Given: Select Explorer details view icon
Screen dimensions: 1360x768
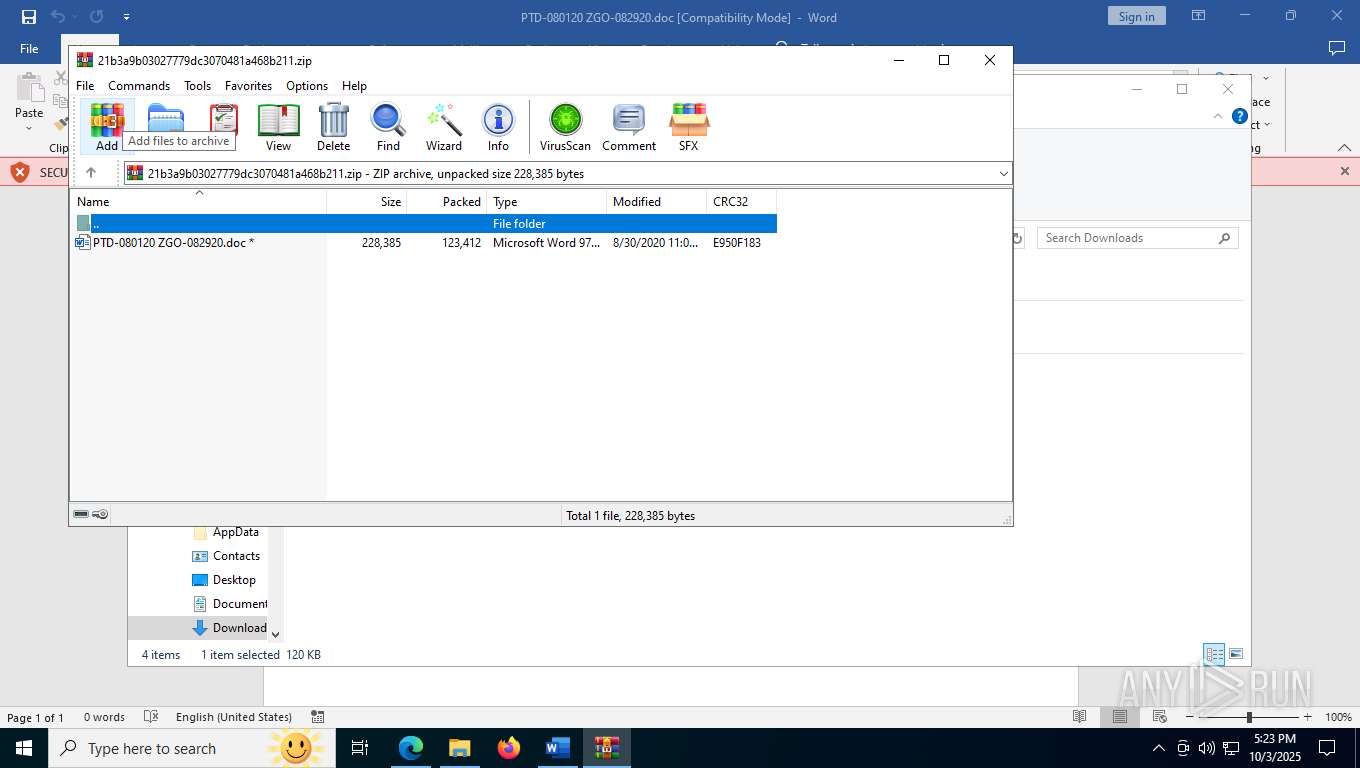Looking at the screenshot, I should [x=1214, y=654].
